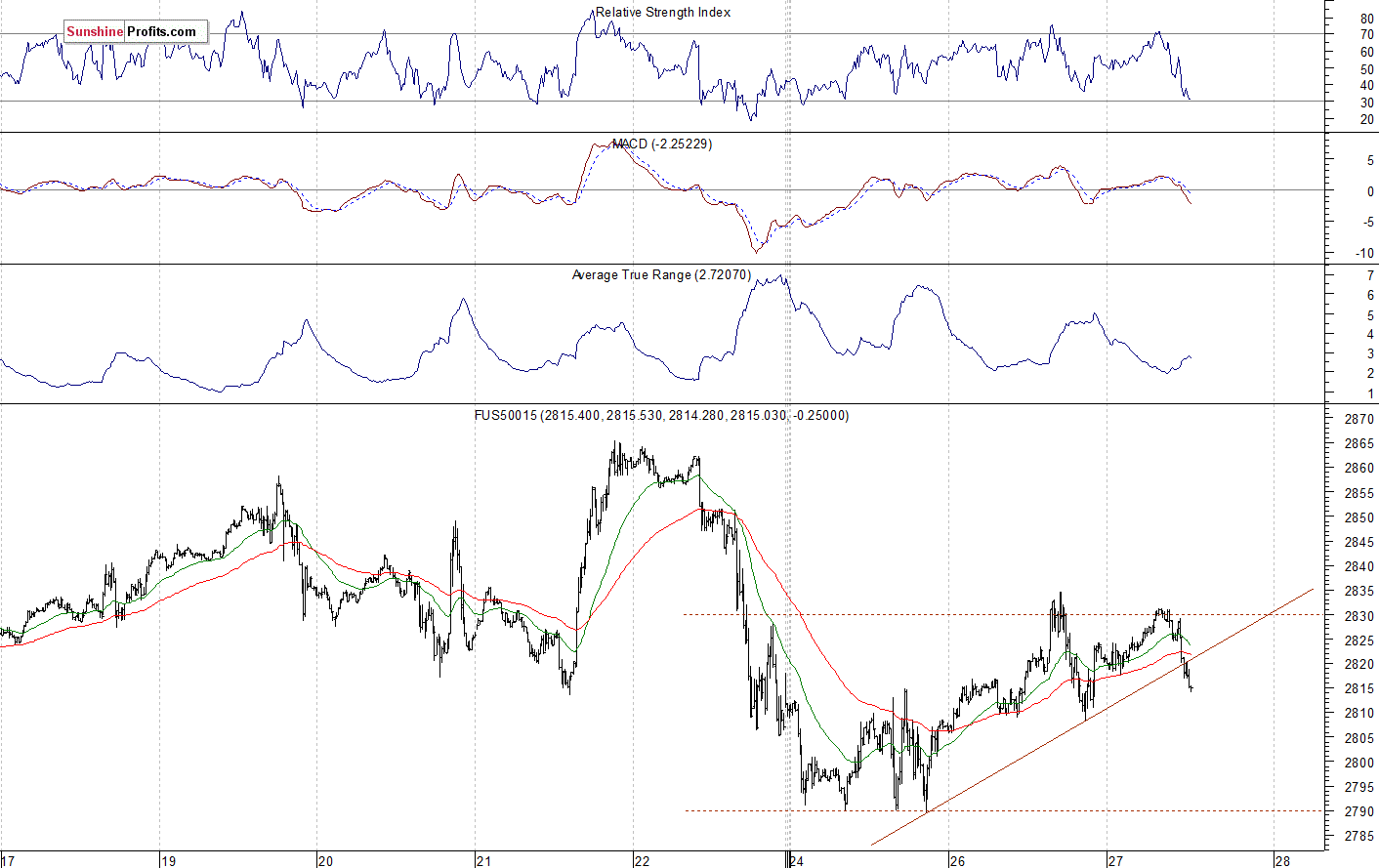The image size is (1379, 868).
Task: Click date label 20 on the time axis
Action: point(325,861)
